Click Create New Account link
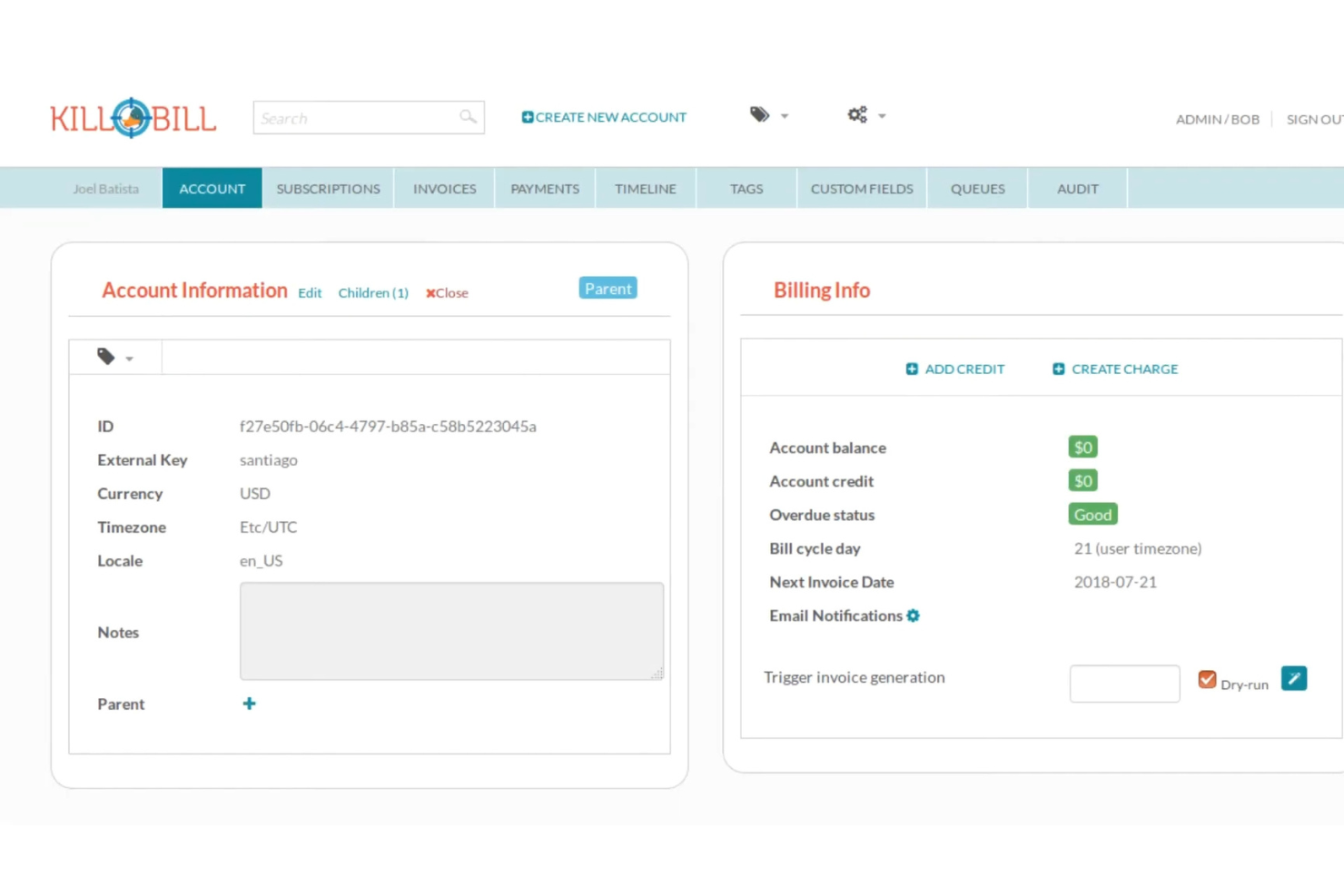The height and width of the screenshot is (896, 1344). coord(604,117)
